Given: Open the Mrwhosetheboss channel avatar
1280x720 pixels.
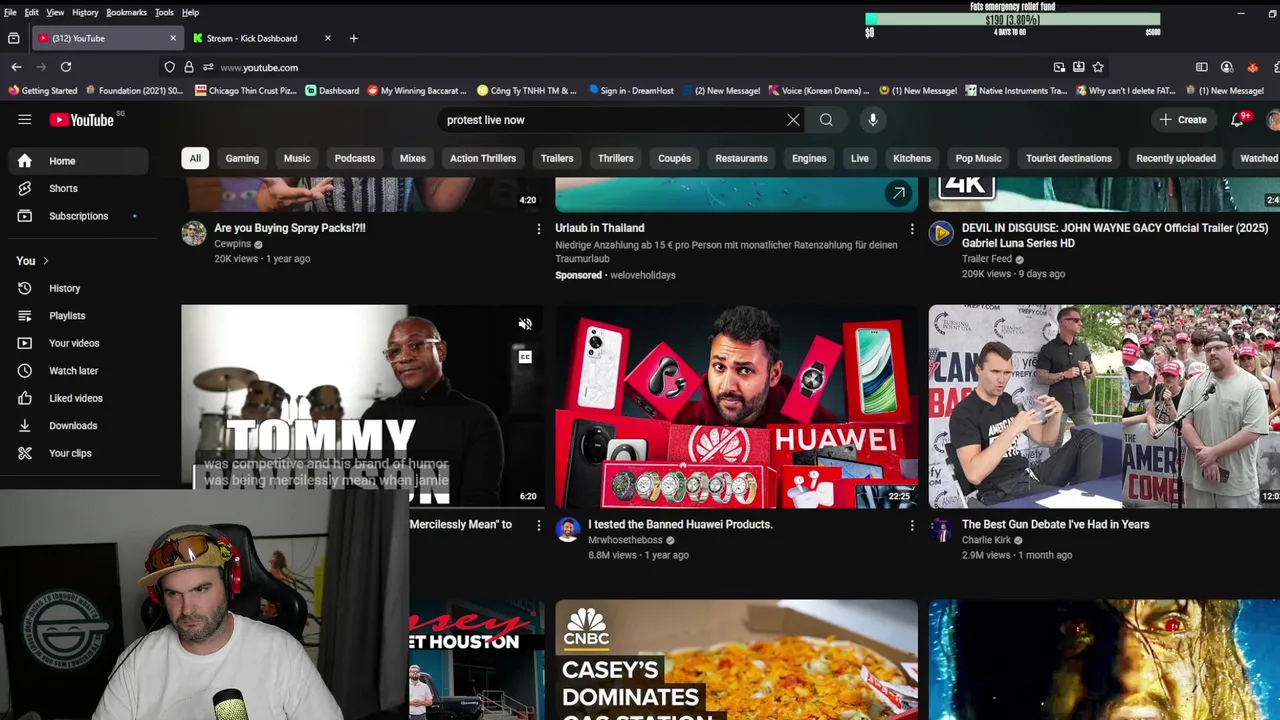Looking at the screenshot, I should coord(567,530).
